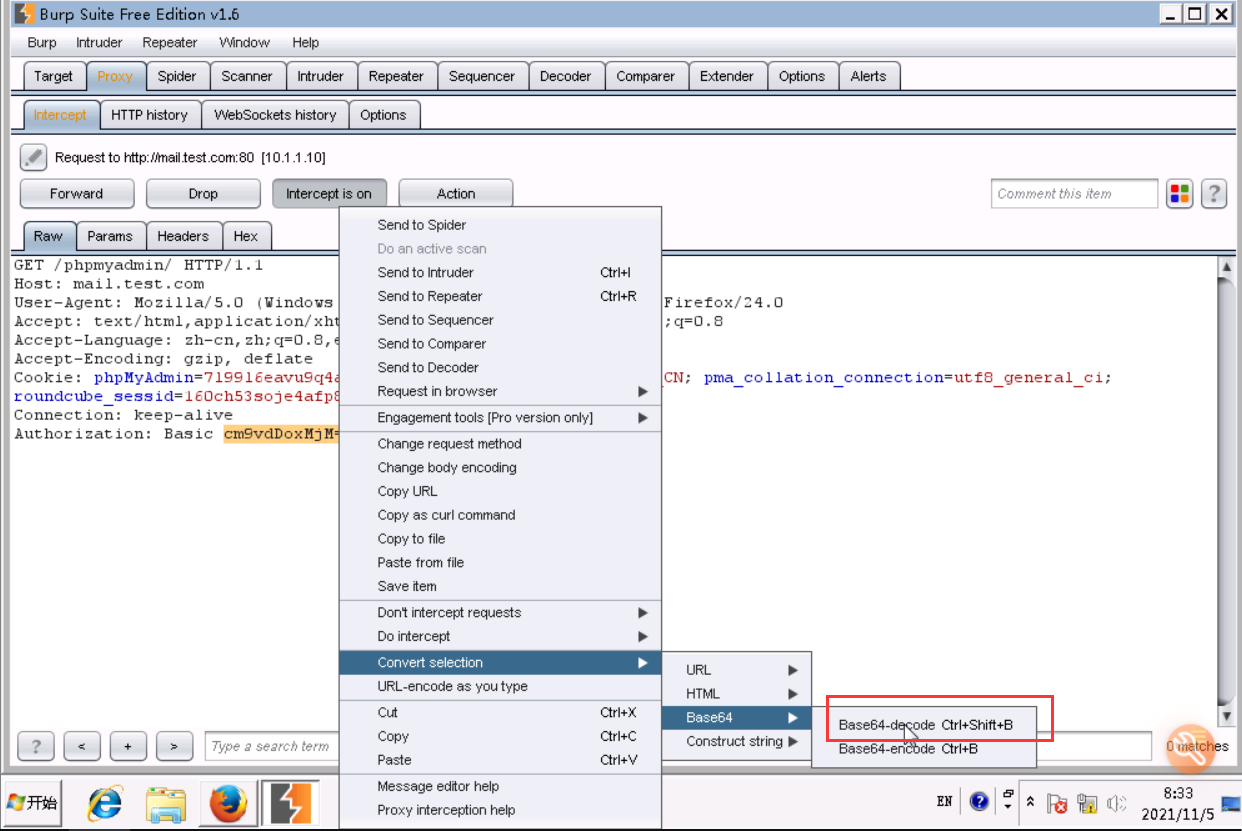The height and width of the screenshot is (831, 1242).
Task: Switch to the Params view tab
Action: click(x=110, y=236)
